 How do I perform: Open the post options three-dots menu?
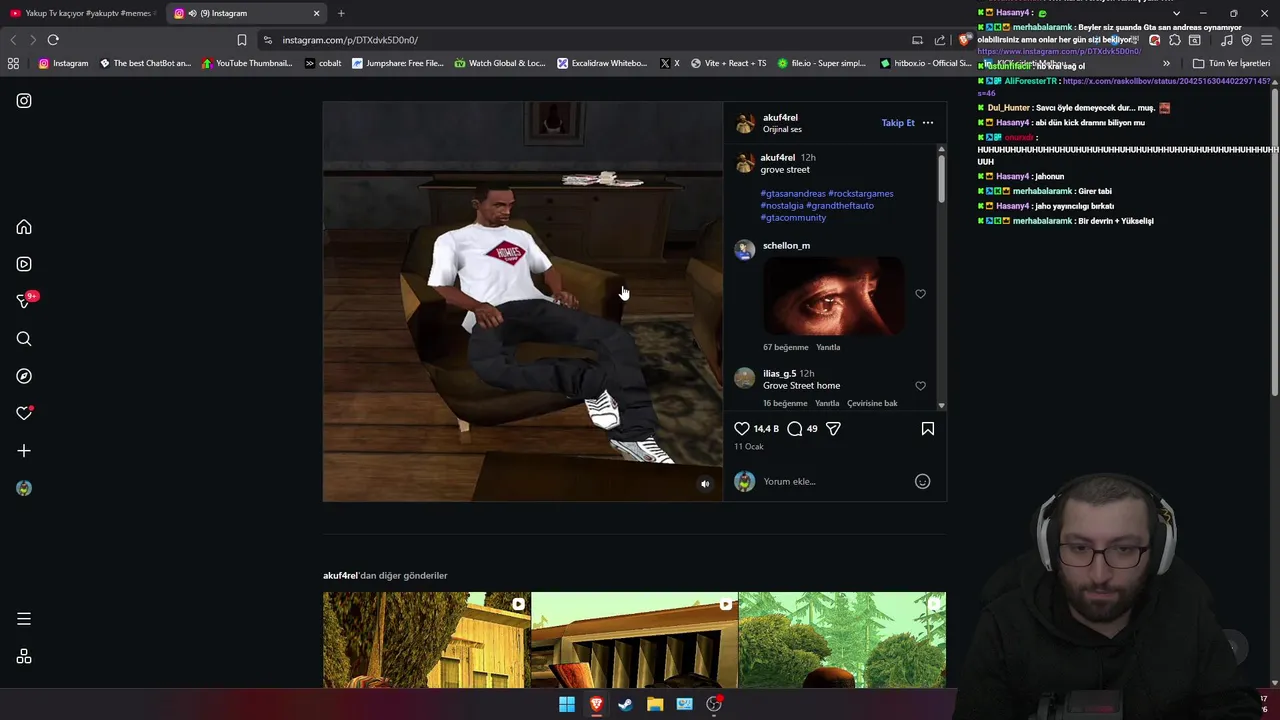coord(928,123)
